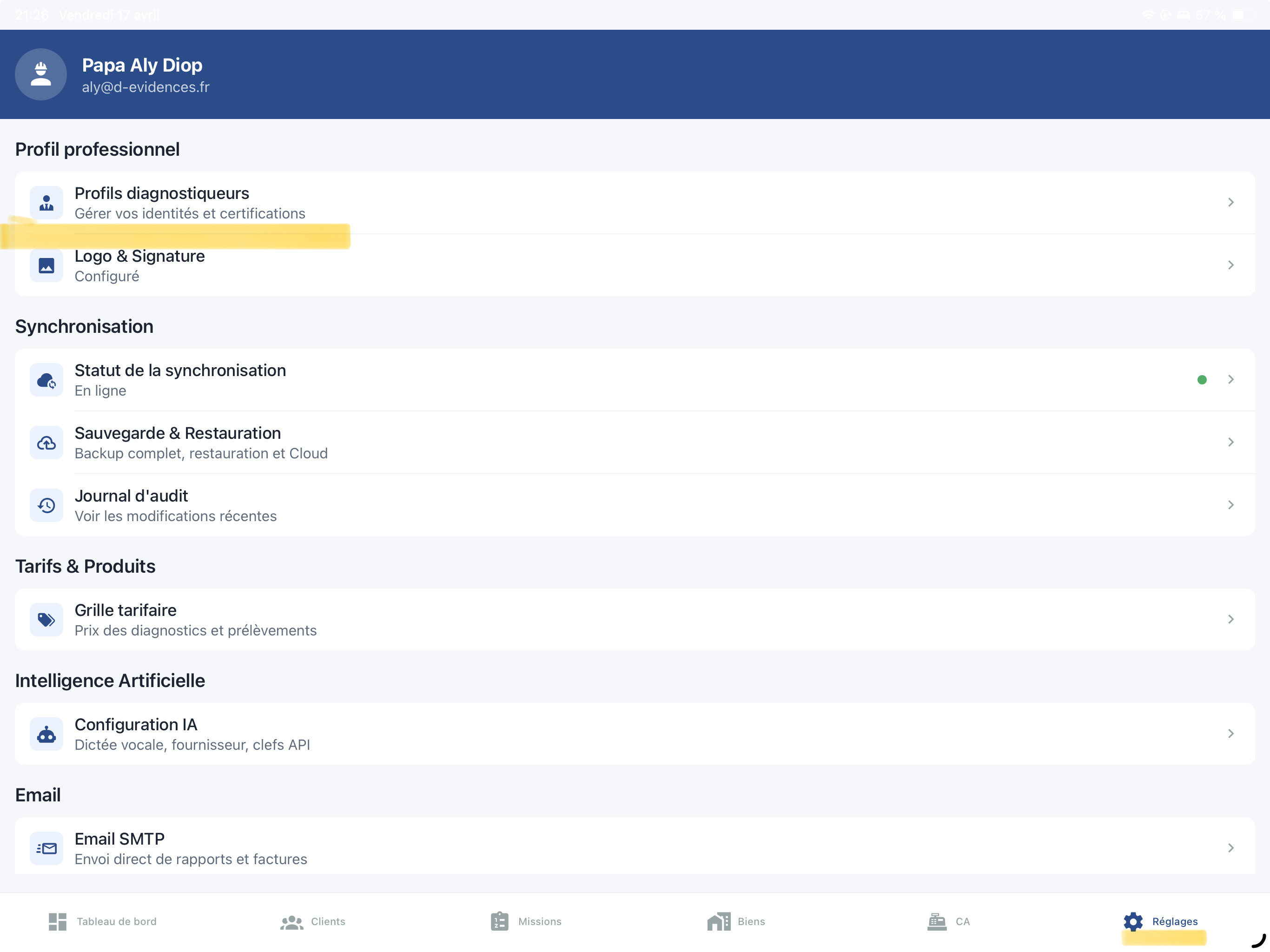Click chevron beside Journal d'audit
The height and width of the screenshot is (952, 1270).
1230,505
